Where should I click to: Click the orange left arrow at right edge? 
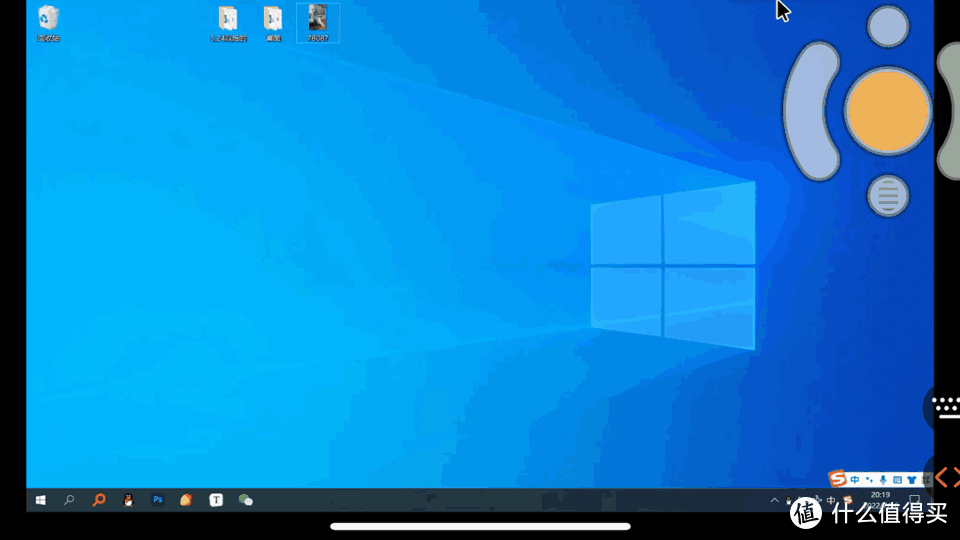point(941,477)
